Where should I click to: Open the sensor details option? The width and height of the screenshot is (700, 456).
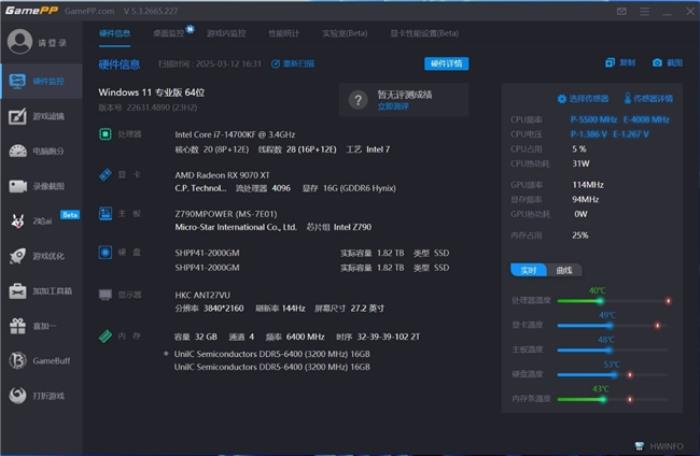pyautogui.click(x=649, y=98)
